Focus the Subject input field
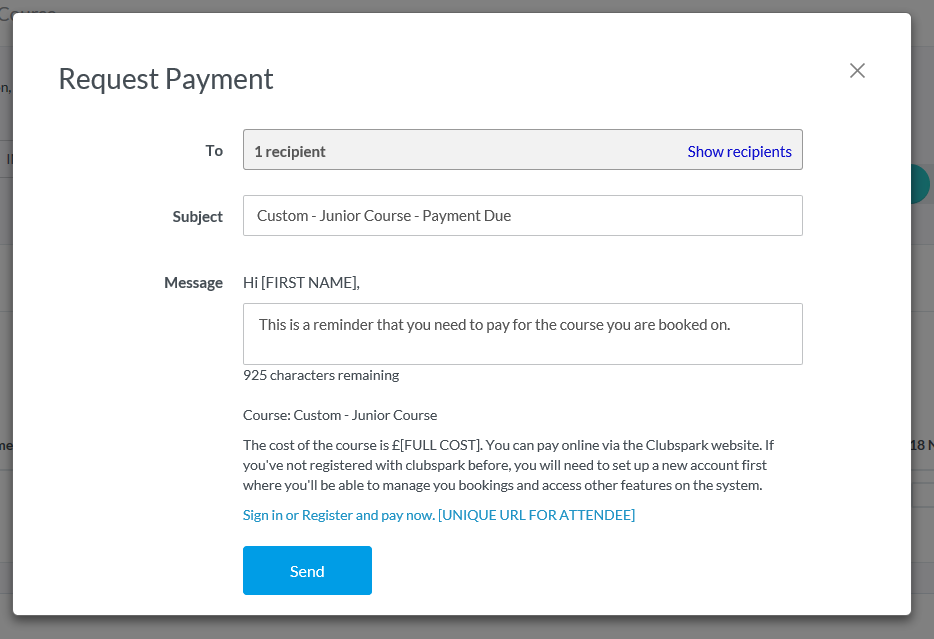 click(522, 216)
